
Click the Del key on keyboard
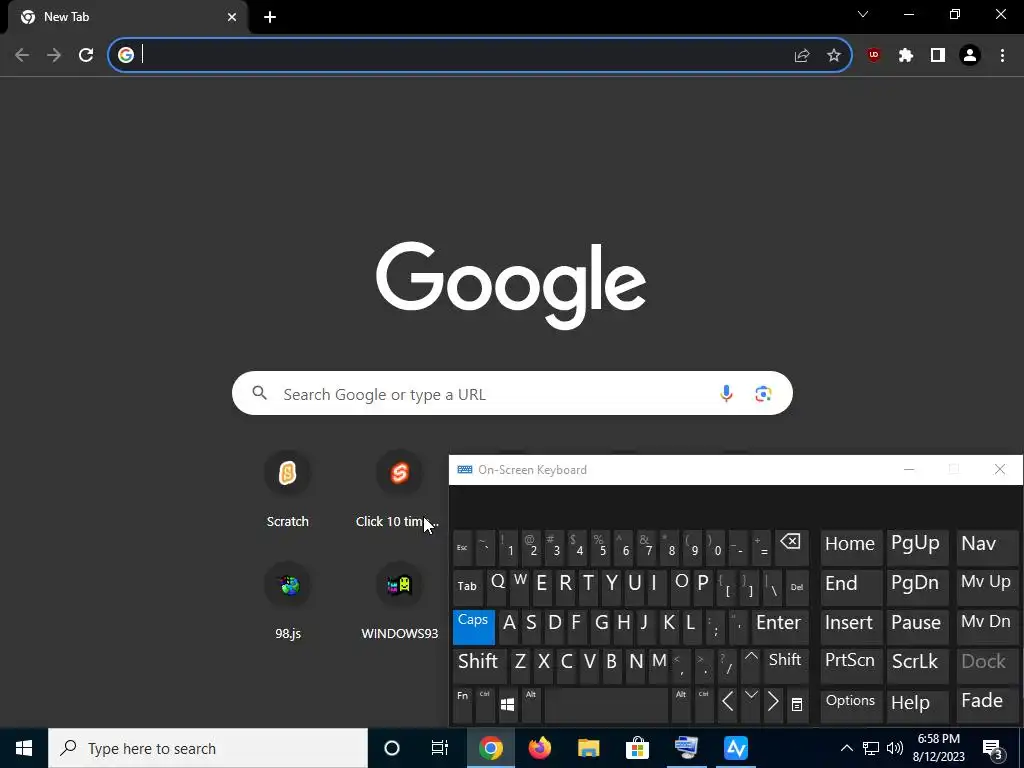[797, 587]
